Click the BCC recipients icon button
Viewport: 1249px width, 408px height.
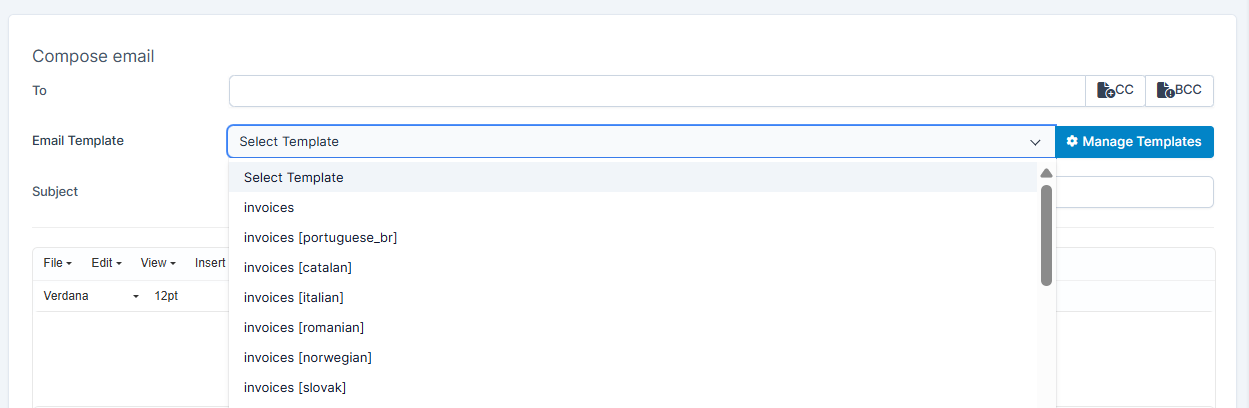pyautogui.click(x=1179, y=91)
